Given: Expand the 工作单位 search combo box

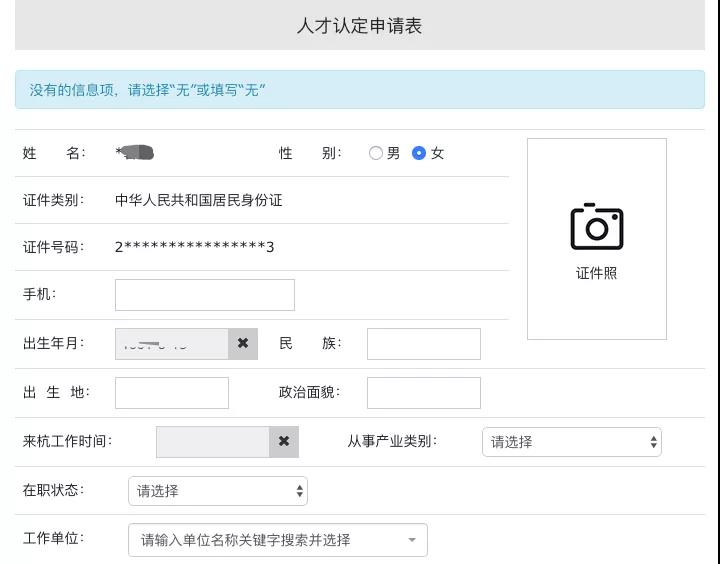Looking at the screenshot, I should coord(278,540).
